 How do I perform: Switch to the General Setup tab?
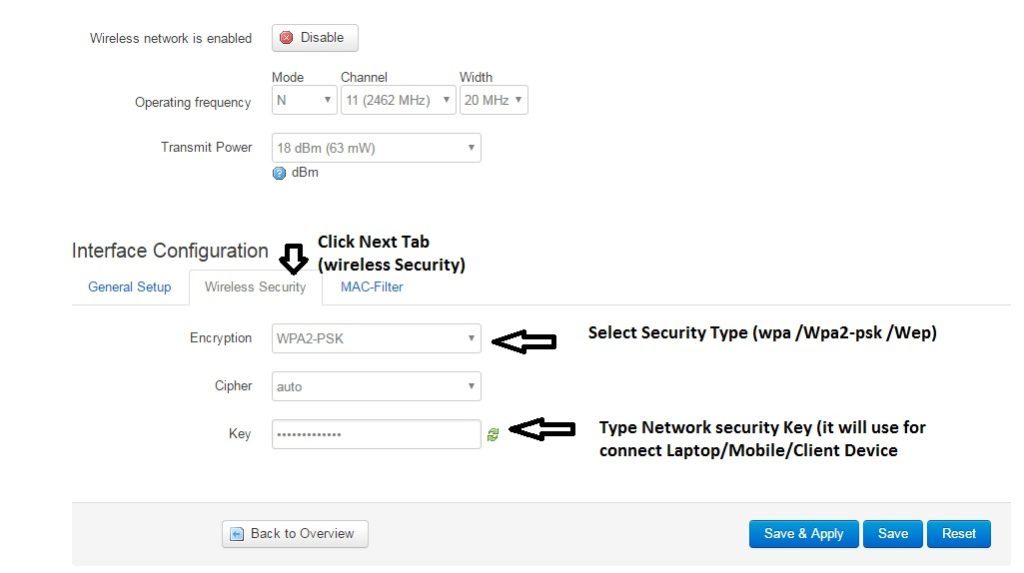click(129, 287)
